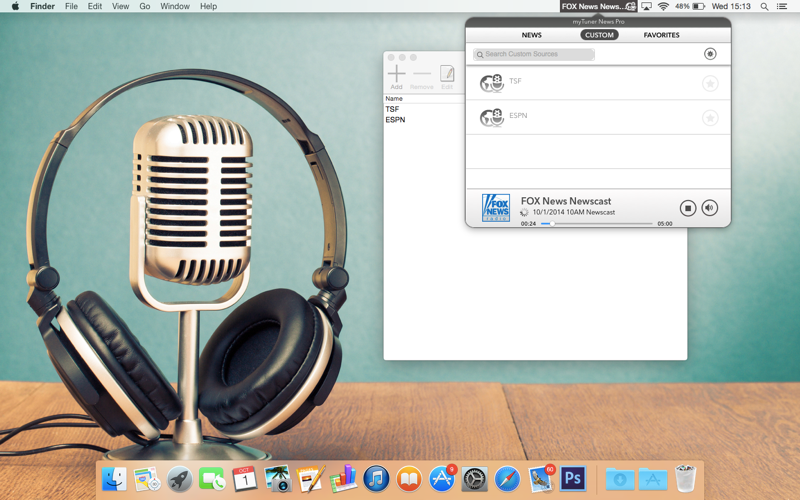Open Safari from the Dock
Screen dimensions: 800x500
pyautogui.click(x=507, y=479)
